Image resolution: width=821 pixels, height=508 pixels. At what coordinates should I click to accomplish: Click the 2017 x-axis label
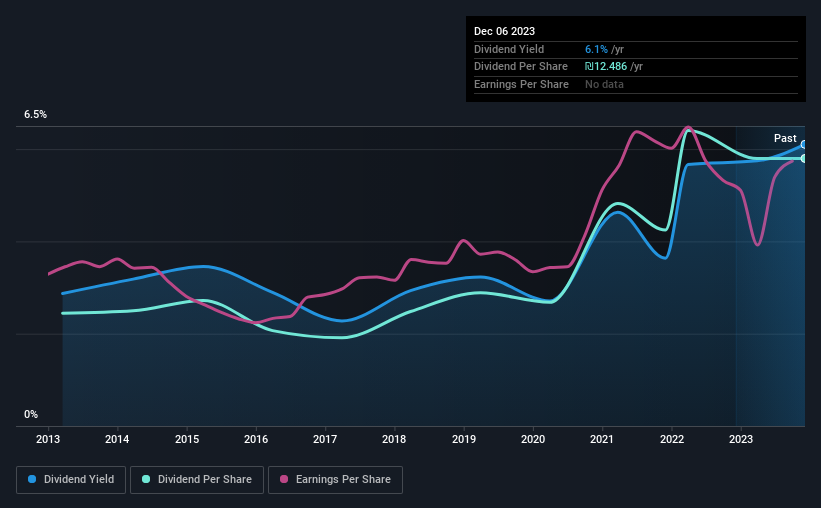(325, 439)
